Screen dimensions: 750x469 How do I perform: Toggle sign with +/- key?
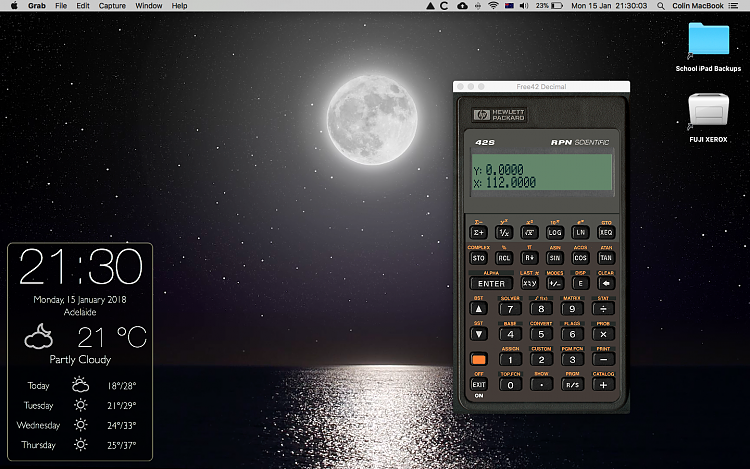click(555, 284)
